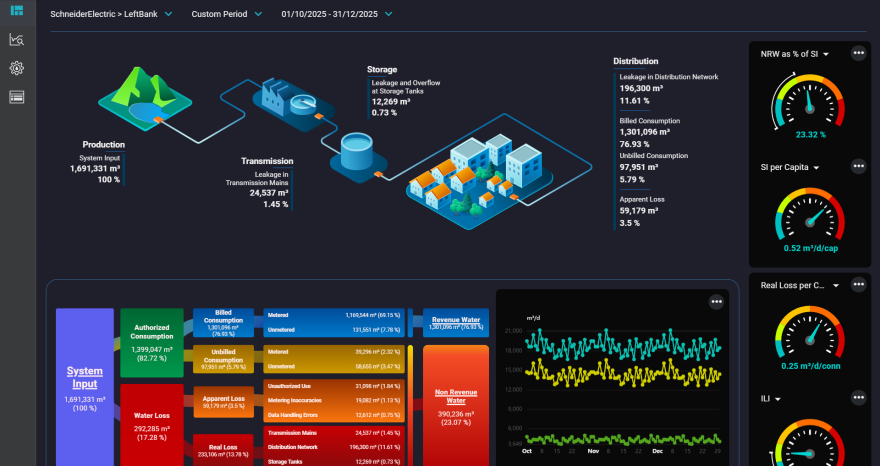The height and width of the screenshot is (466, 880).
Task: Select the Real Loss block
Action: (x=223, y=450)
